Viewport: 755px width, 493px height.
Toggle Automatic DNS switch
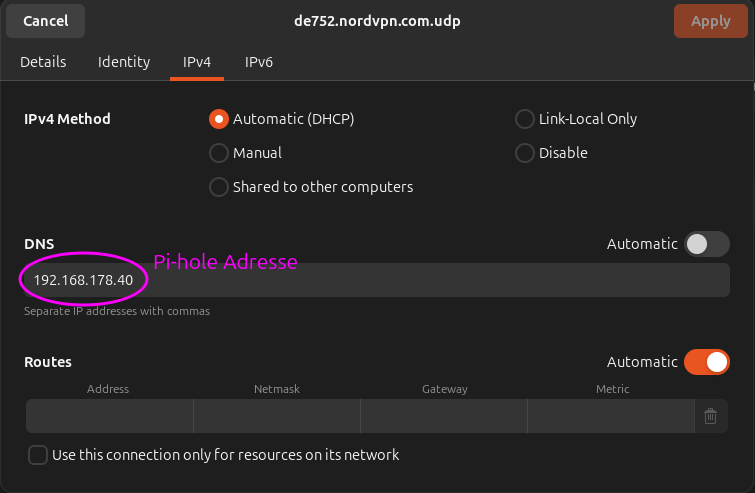pos(707,244)
